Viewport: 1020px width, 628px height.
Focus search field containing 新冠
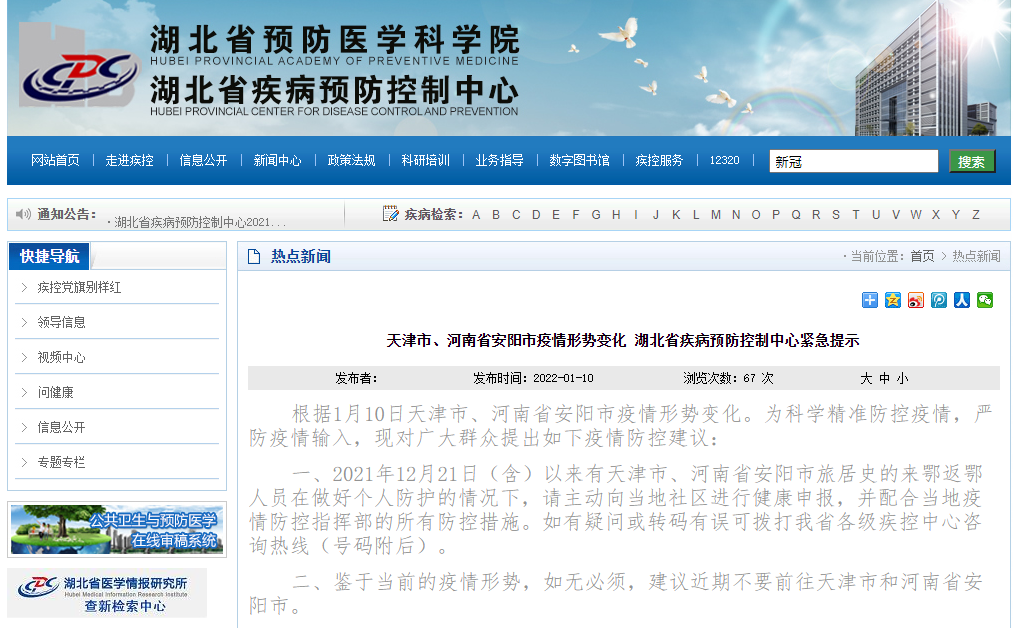pos(853,161)
